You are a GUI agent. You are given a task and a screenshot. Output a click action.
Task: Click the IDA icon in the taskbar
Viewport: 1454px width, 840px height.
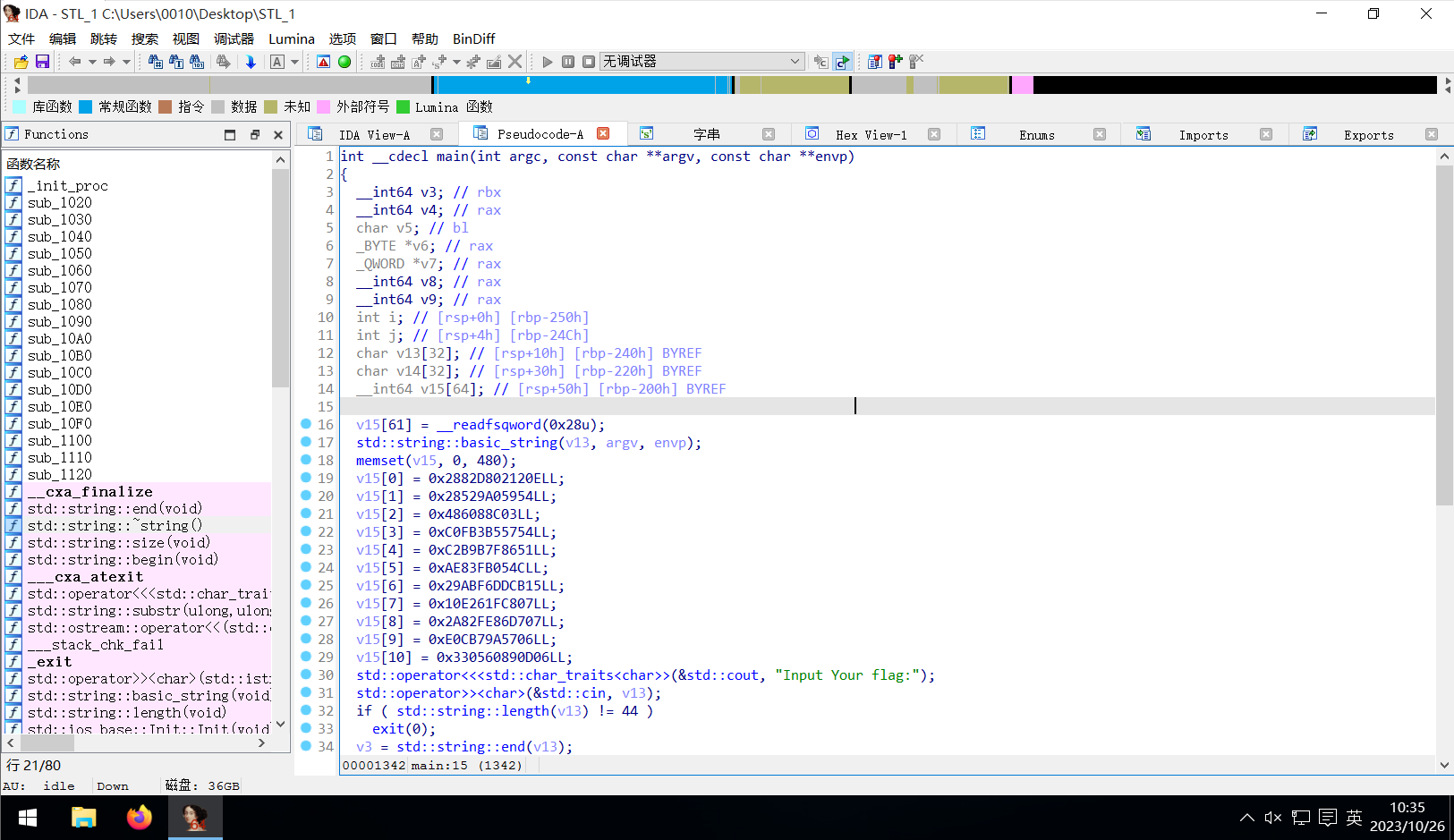coord(195,818)
